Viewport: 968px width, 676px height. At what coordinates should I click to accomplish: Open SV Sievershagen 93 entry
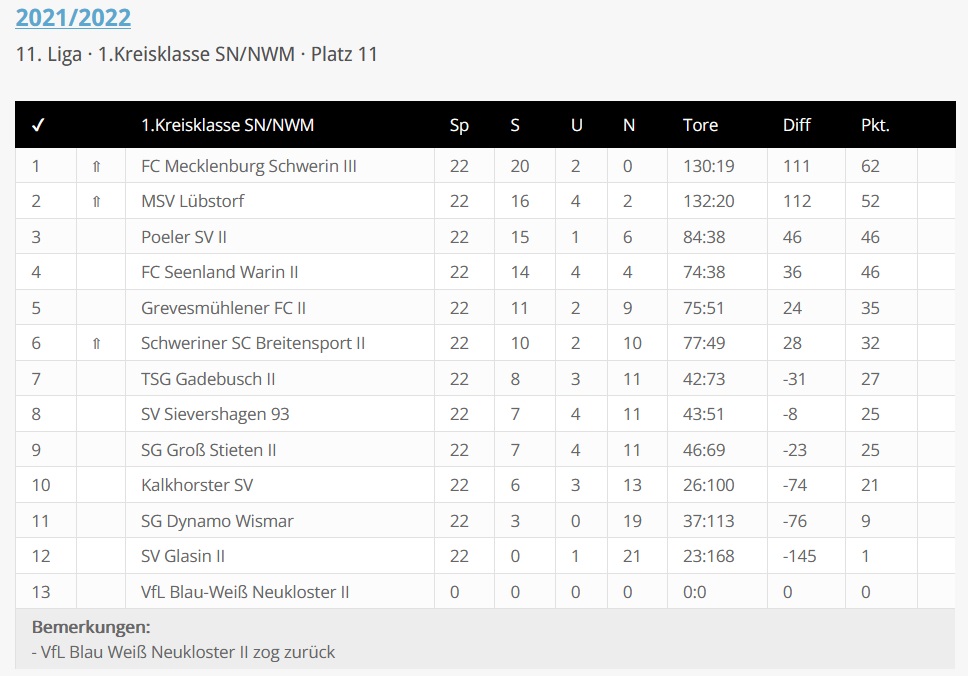[x=215, y=414]
